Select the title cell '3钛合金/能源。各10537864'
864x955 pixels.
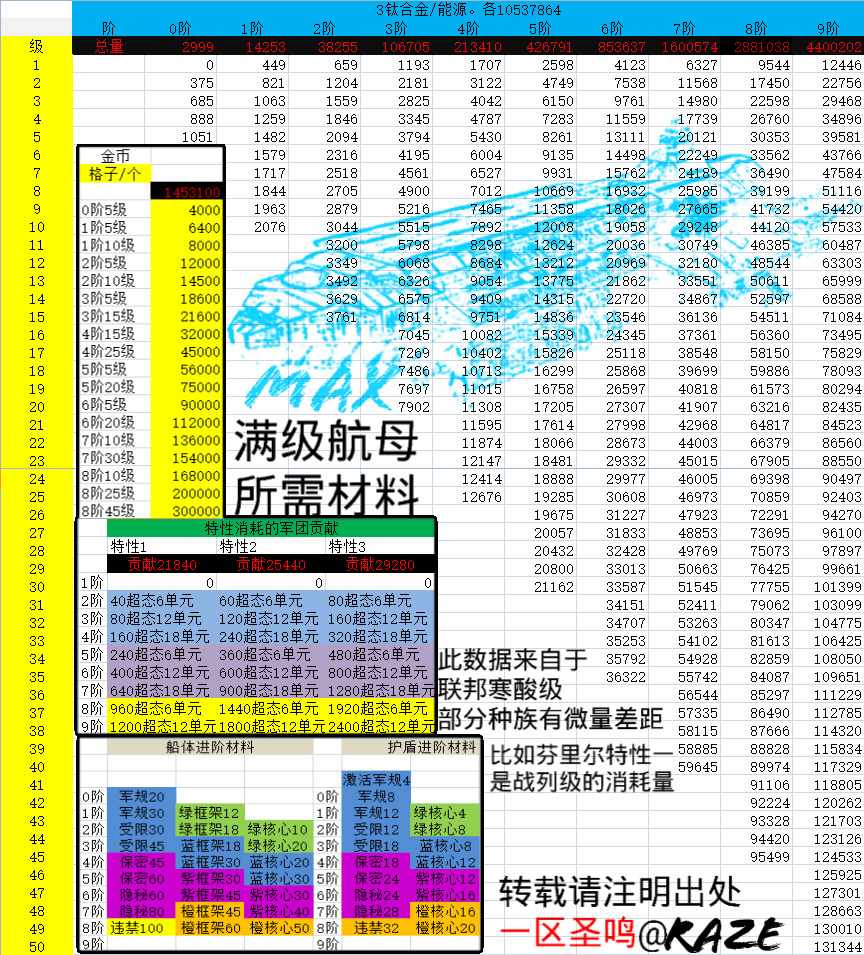click(x=468, y=10)
